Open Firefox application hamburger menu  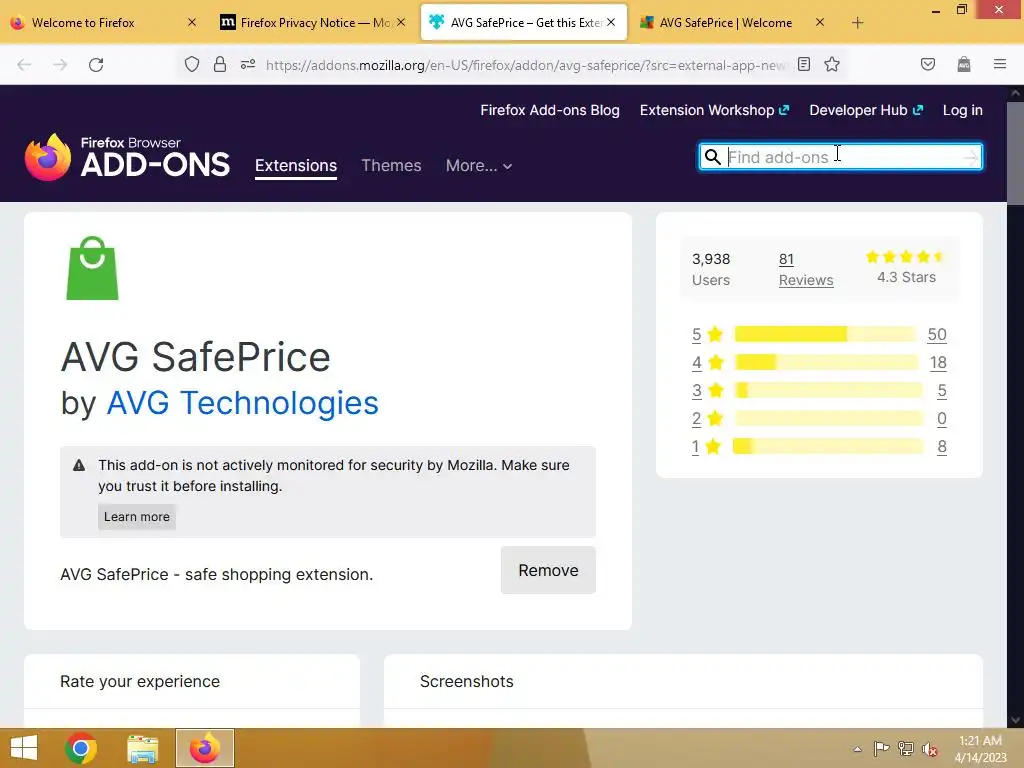tap(1000, 65)
